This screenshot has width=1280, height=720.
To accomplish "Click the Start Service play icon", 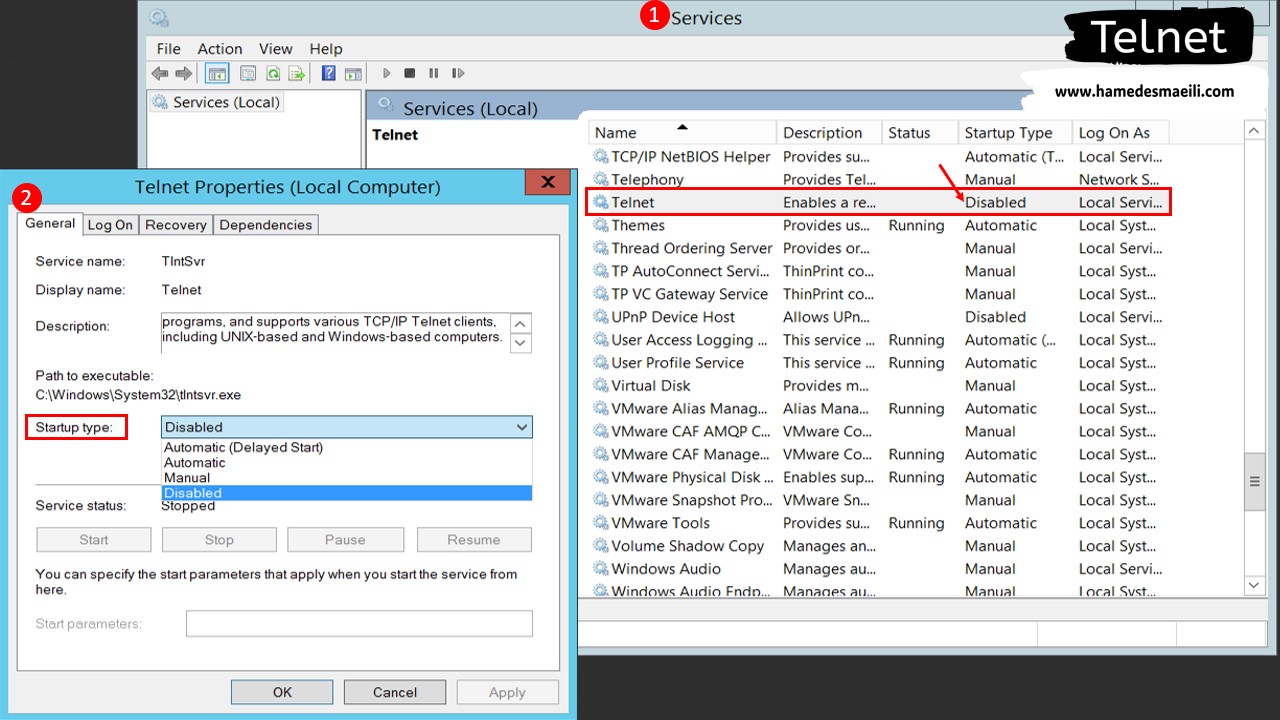I will 387,73.
